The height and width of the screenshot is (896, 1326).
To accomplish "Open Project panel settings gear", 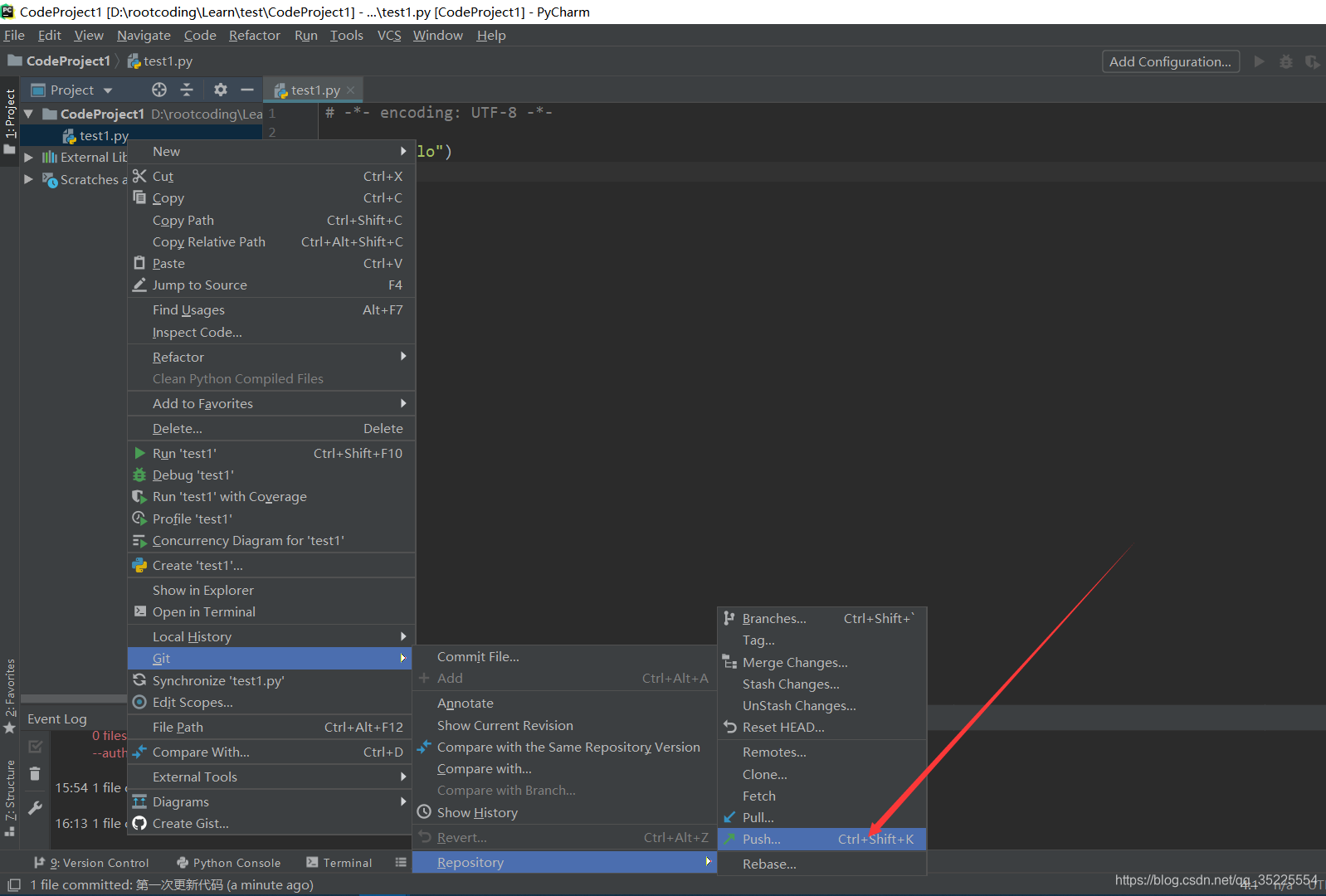I will [220, 90].
